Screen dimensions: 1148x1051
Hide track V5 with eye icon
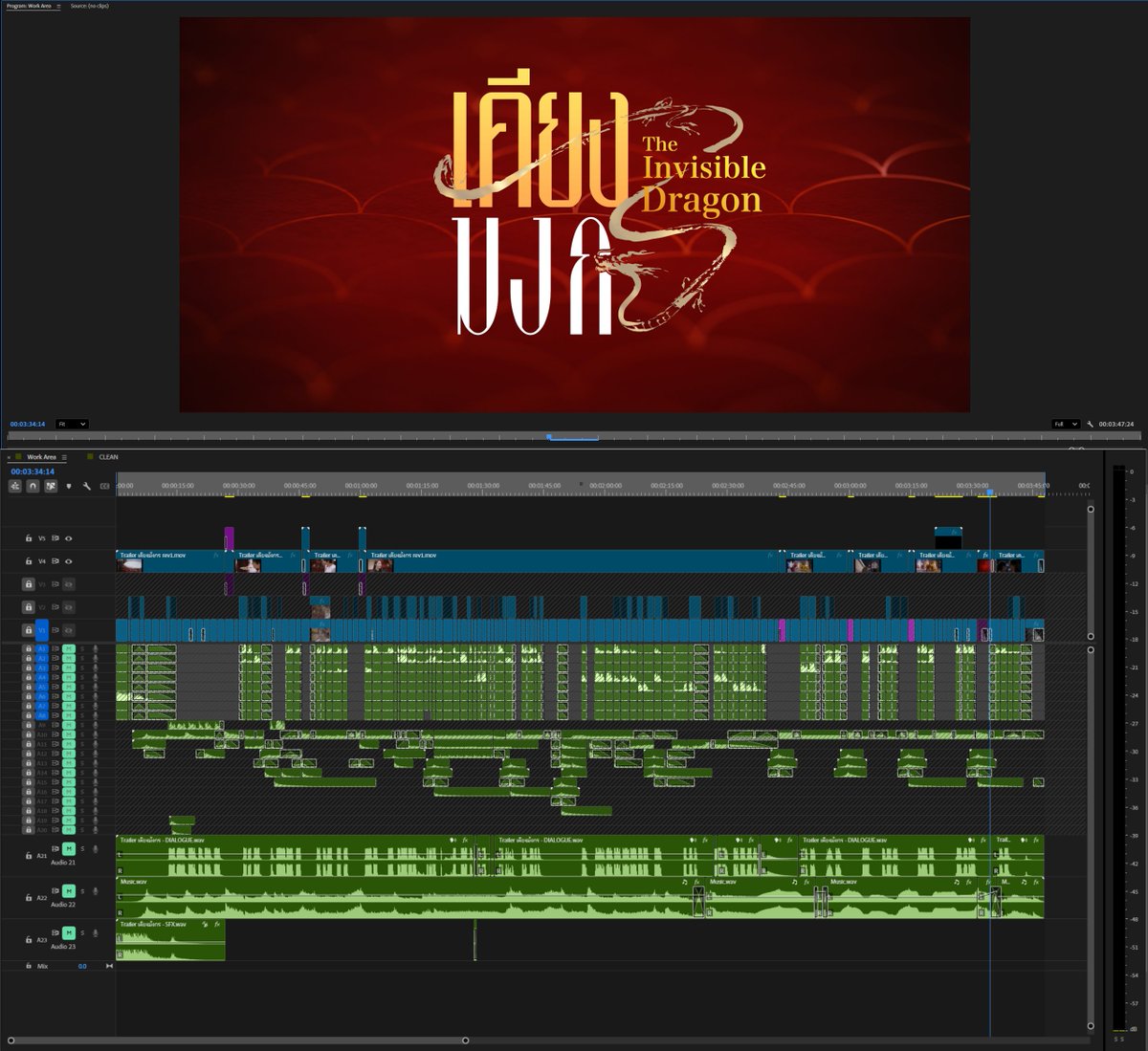coord(69,538)
